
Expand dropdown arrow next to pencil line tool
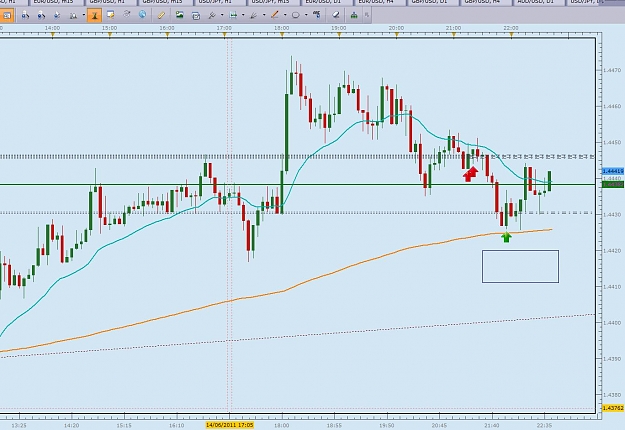point(285,16)
